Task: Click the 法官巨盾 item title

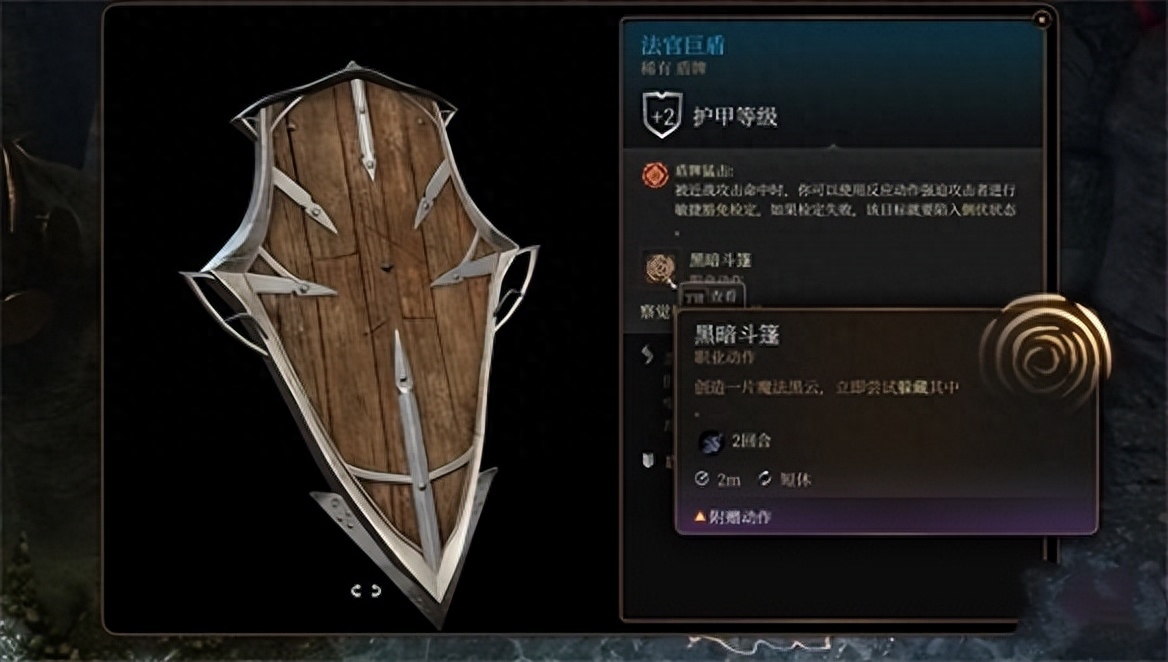Action: click(683, 45)
